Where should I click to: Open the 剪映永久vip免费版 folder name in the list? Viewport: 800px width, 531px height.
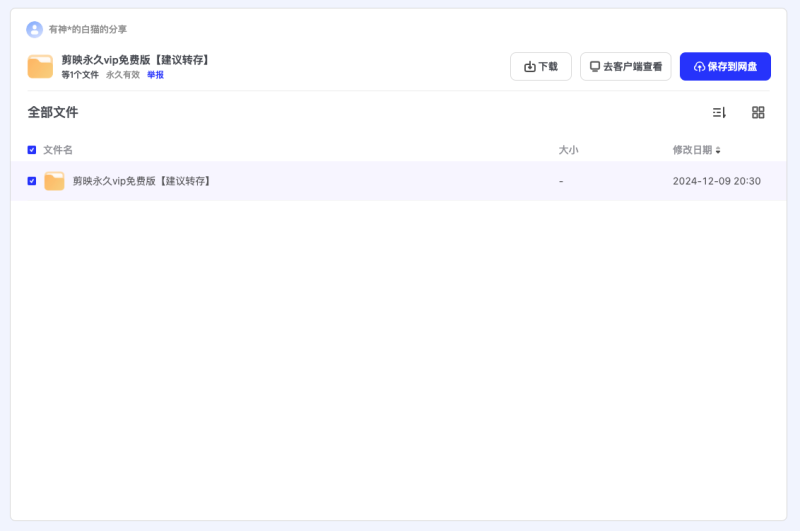pyautogui.click(x=141, y=181)
